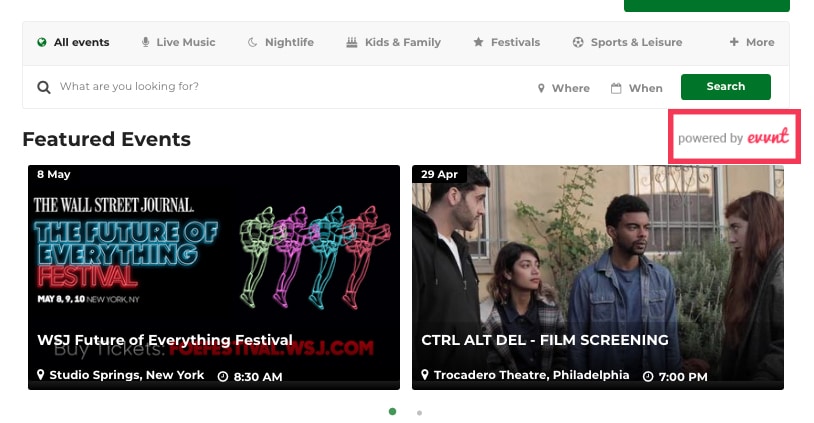The height and width of the screenshot is (423, 814).
Task: Select the first carousel page dot
Action: pos(392,411)
